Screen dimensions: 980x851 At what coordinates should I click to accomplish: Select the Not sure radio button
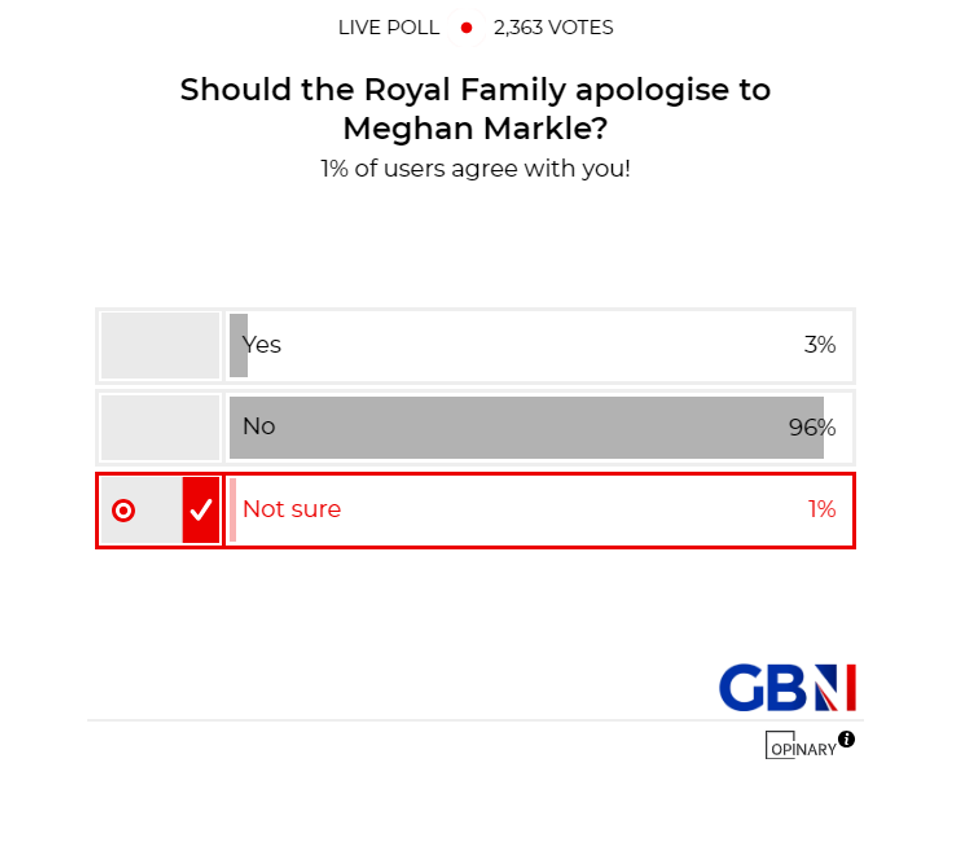123,511
